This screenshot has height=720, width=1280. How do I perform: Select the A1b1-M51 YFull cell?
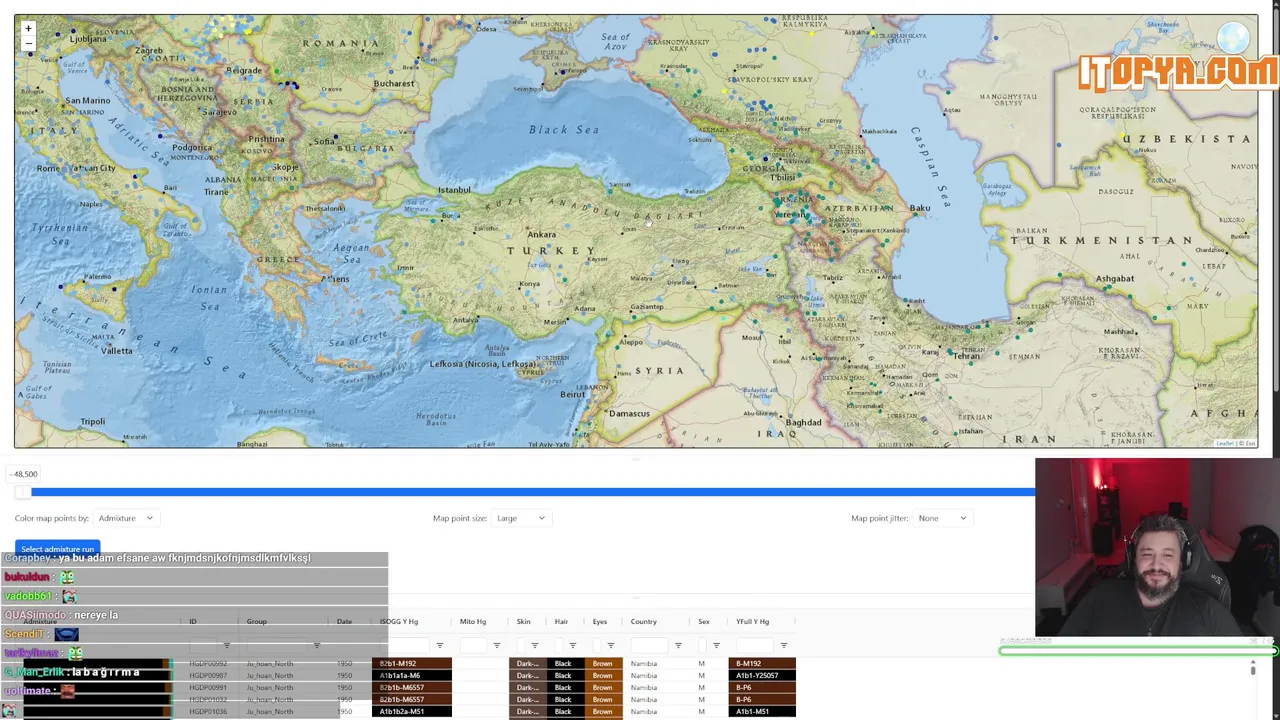[762, 712]
